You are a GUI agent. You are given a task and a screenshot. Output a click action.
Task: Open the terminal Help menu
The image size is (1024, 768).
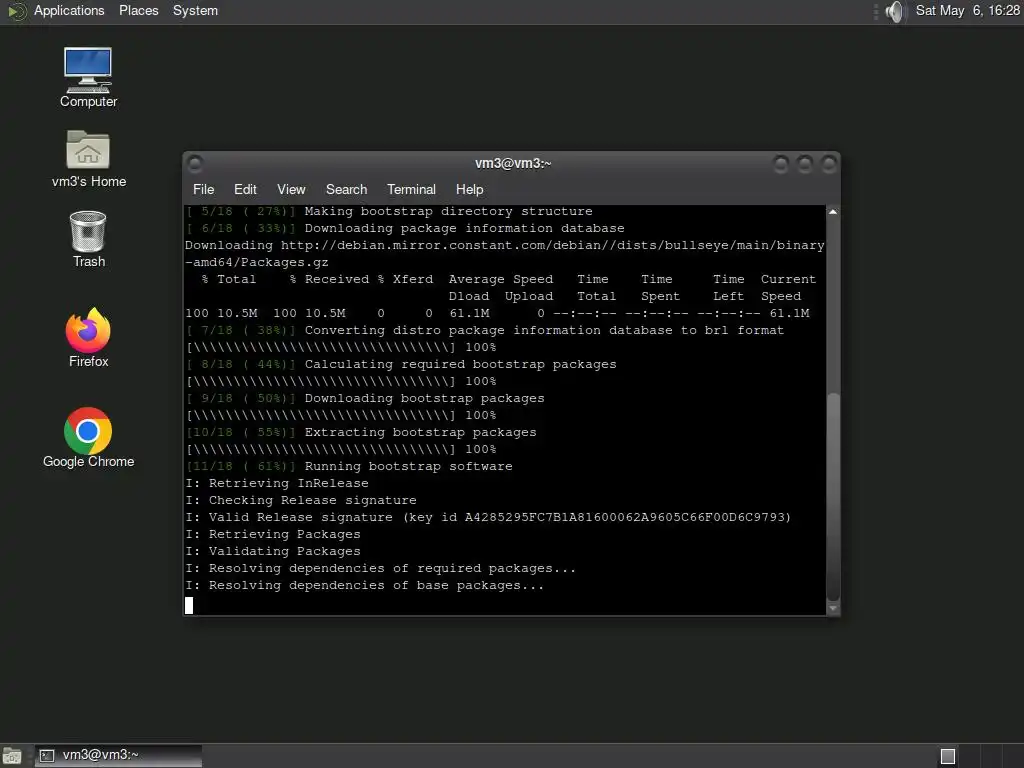(469, 189)
